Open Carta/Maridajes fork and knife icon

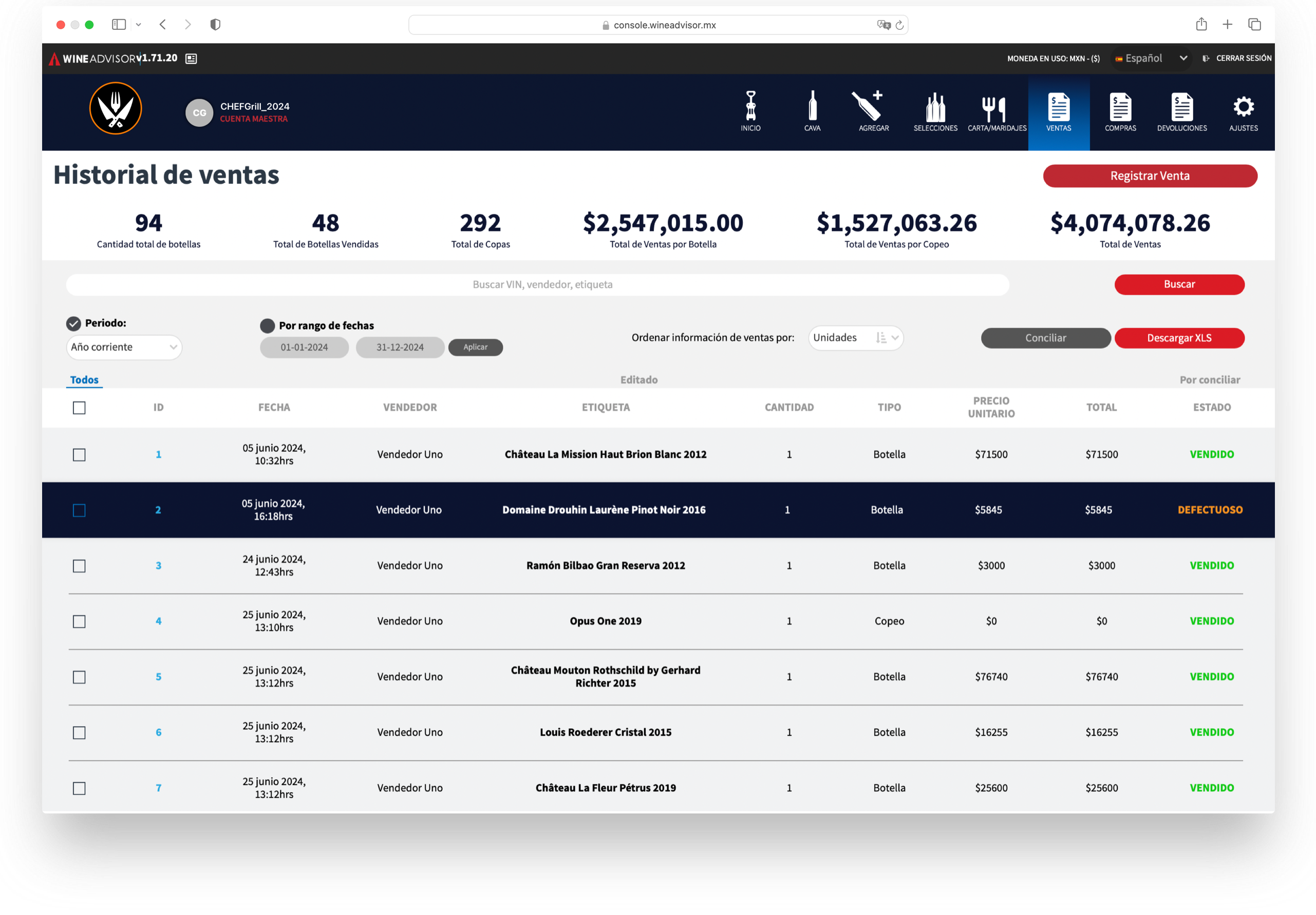click(994, 108)
